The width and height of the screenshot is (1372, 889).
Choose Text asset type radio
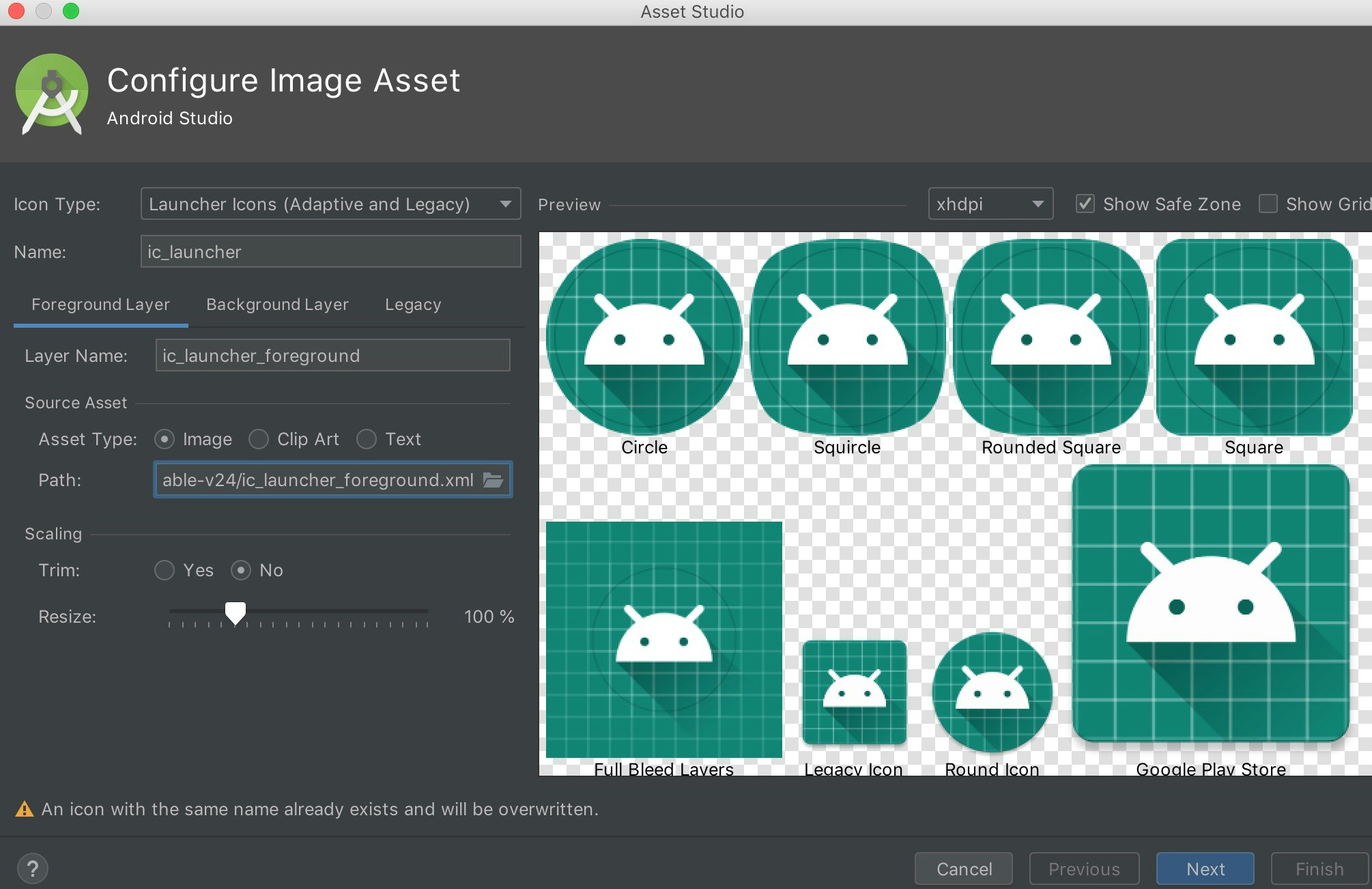coord(367,439)
